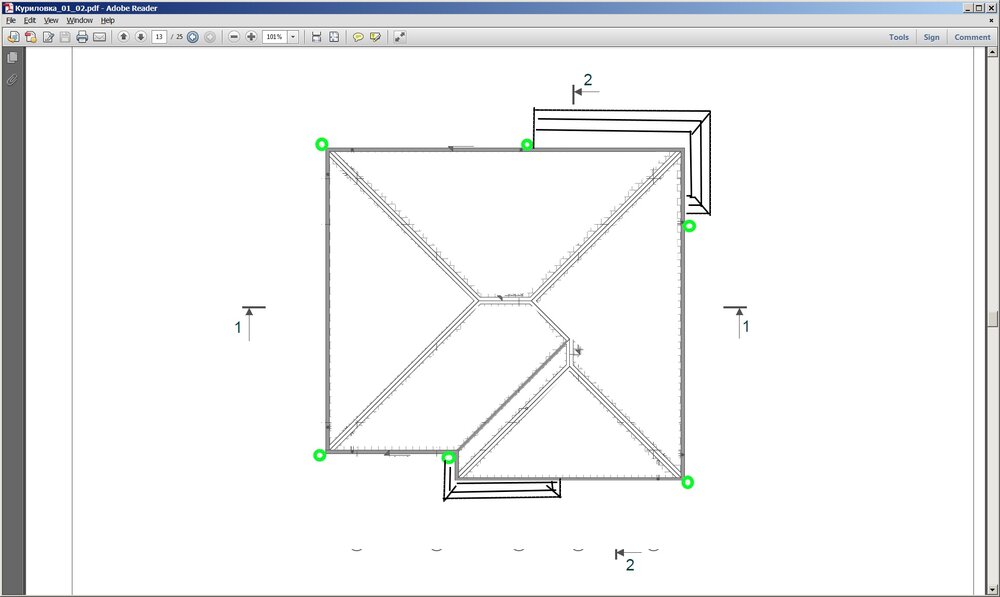Switch to read mode with arrows icon
The height and width of the screenshot is (597, 1000).
point(399,37)
